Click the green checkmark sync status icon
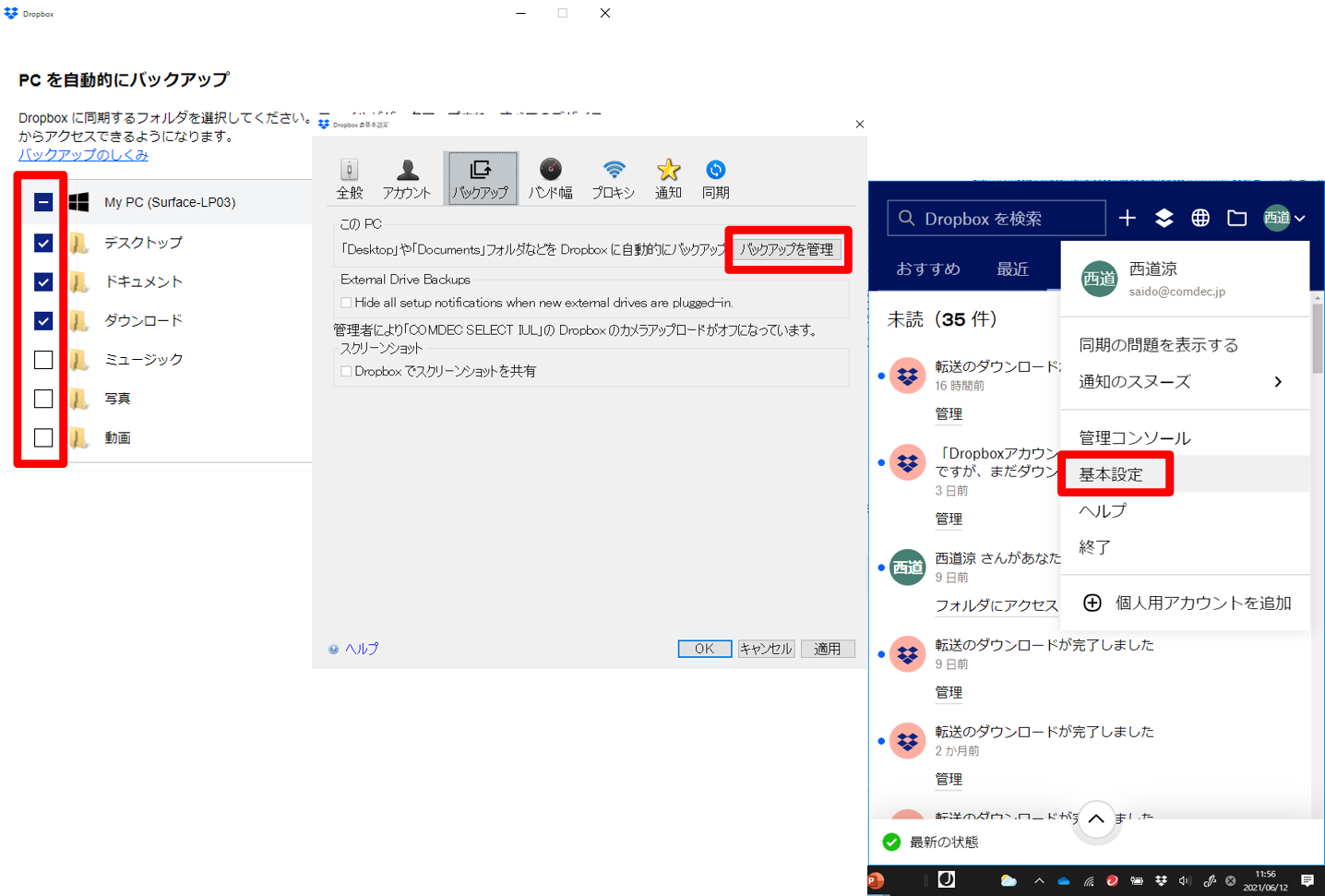 891,842
